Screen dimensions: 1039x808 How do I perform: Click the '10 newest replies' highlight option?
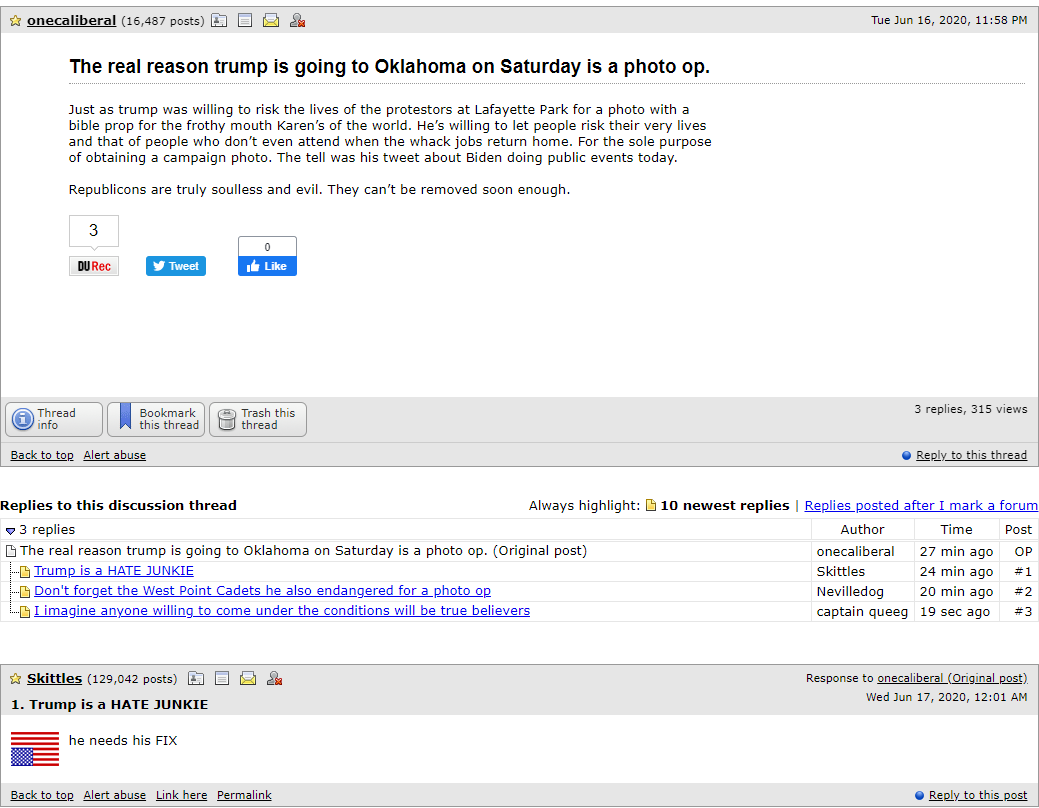(x=724, y=505)
